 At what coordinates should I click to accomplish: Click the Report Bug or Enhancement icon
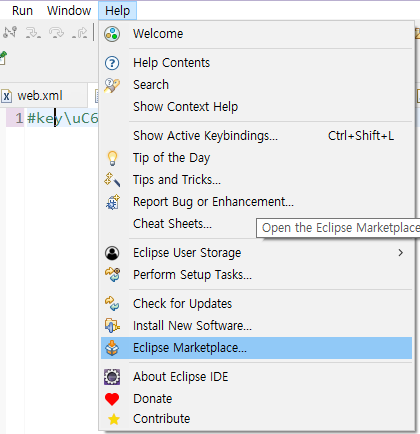[112, 202]
